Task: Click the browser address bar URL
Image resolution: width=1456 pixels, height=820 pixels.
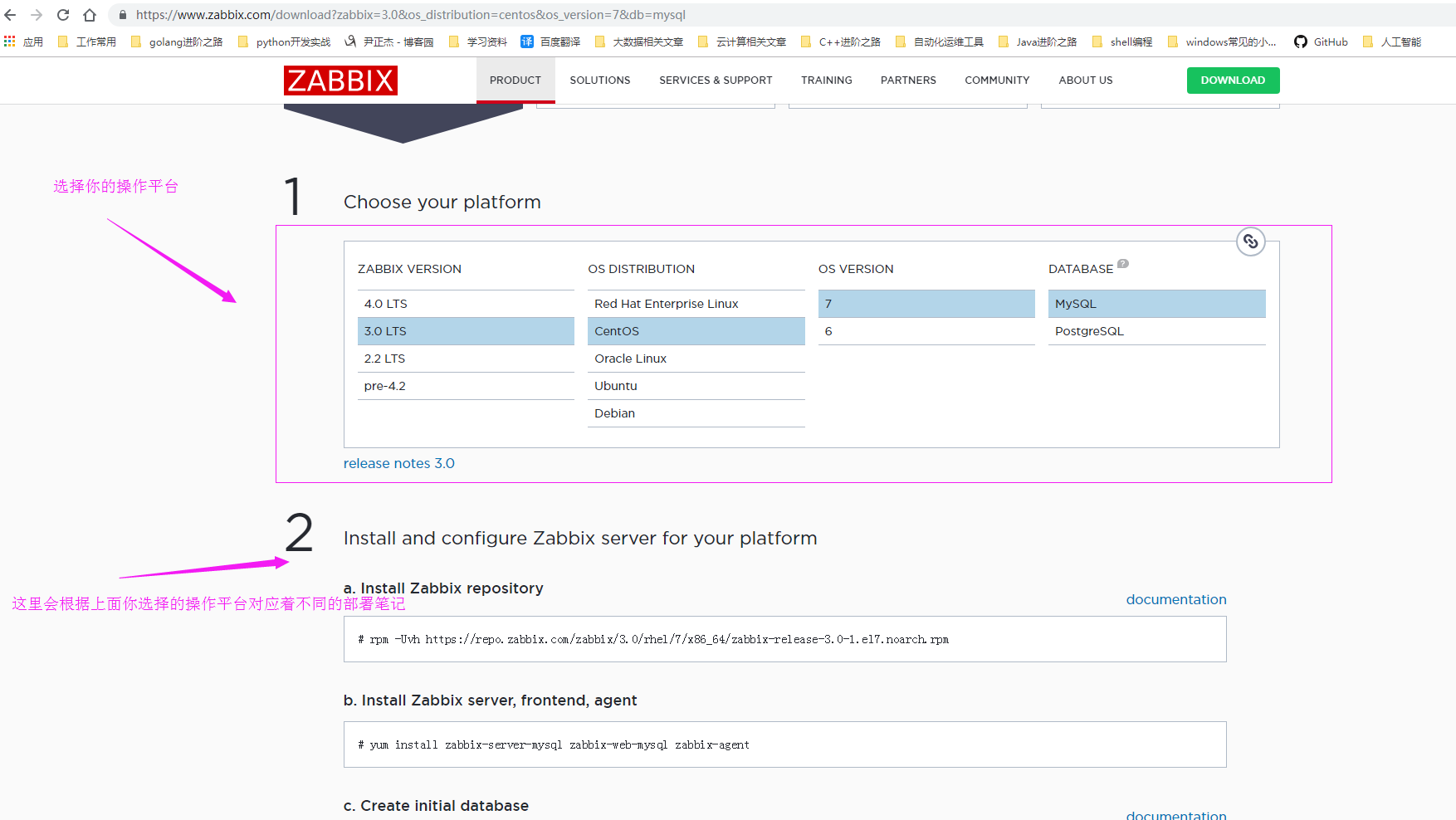Action: click(x=411, y=15)
